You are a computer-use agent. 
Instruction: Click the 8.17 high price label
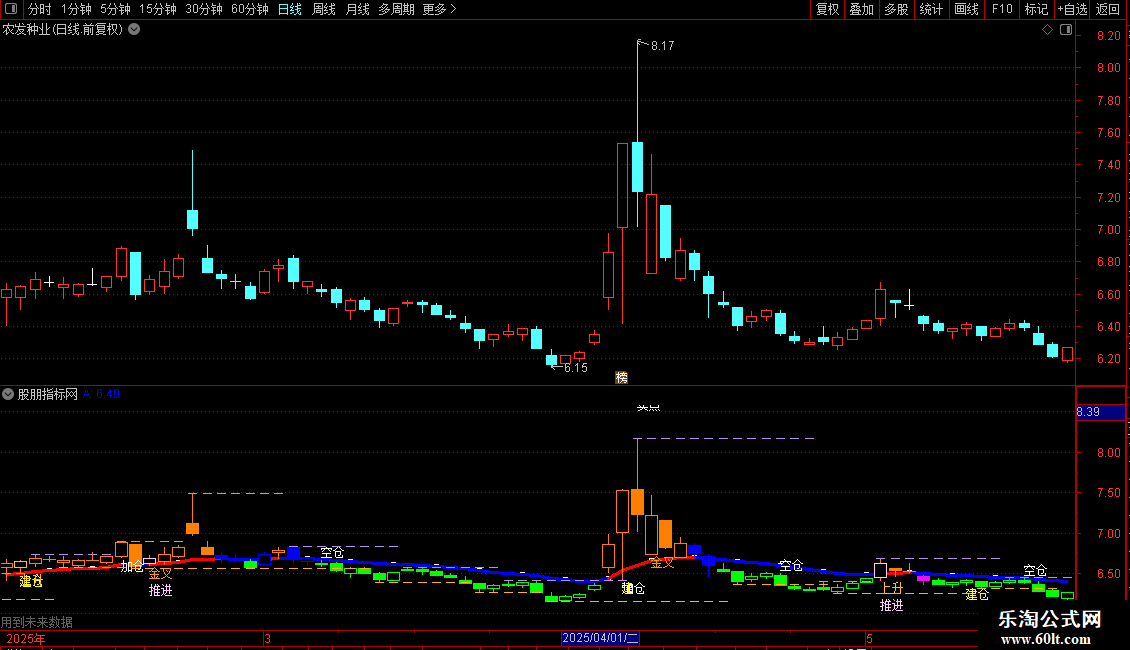pos(662,45)
